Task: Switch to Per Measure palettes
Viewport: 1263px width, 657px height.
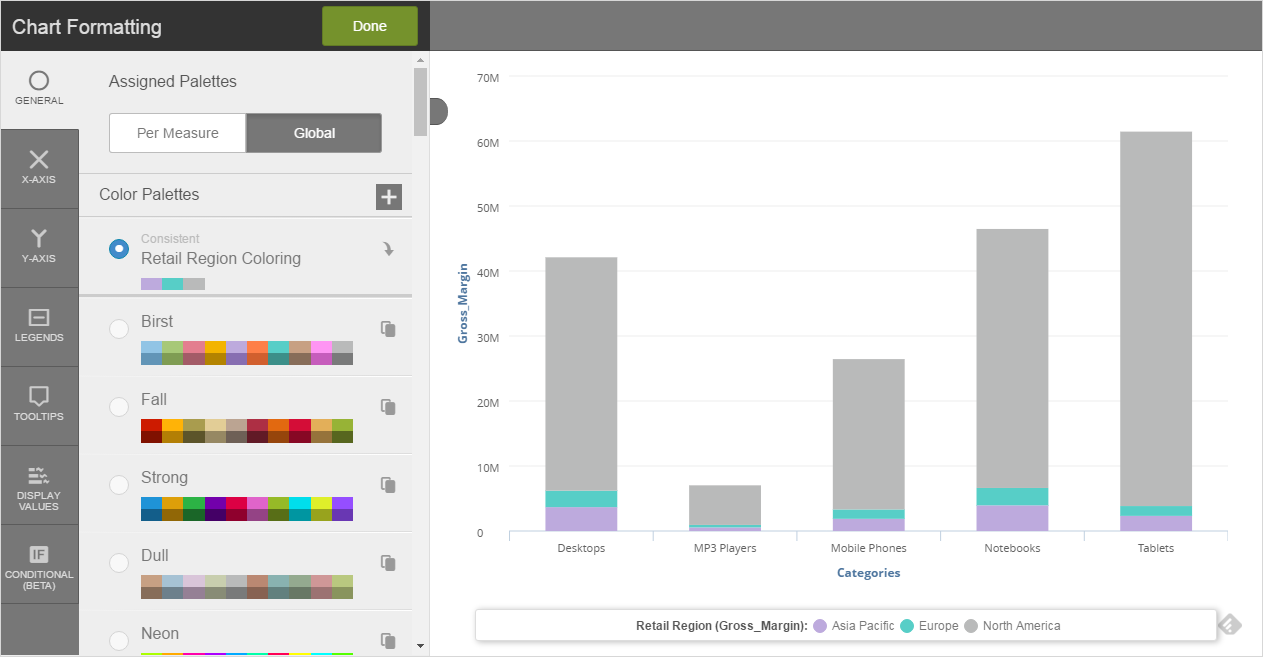Action: pyautogui.click(x=177, y=133)
